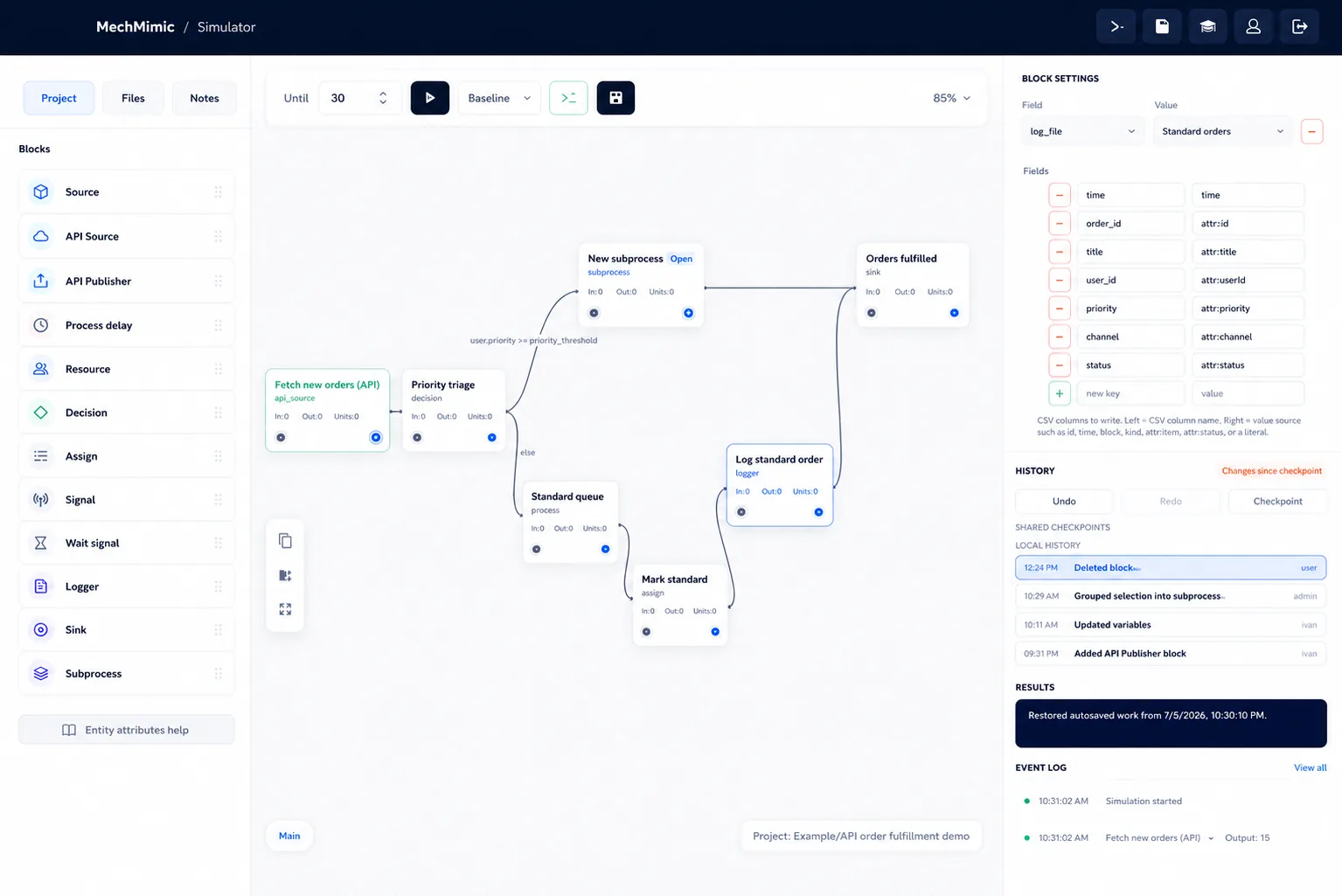Image resolution: width=1342 pixels, height=896 pixels.
Task: Remove the order_id field row
Action: [x=1060, y=224]
